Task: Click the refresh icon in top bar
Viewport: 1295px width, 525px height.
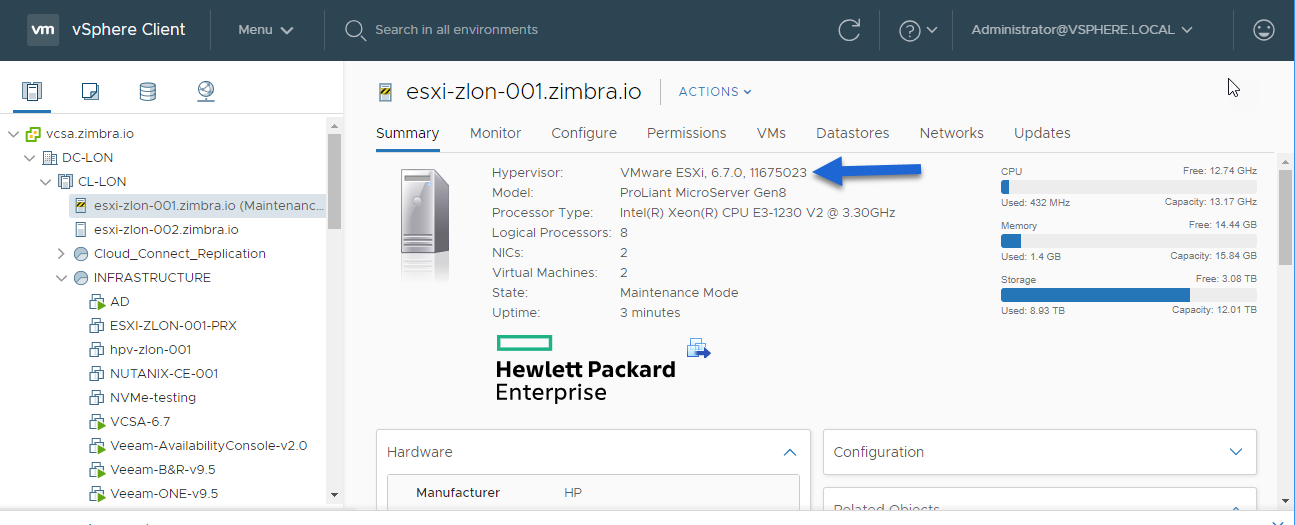Action: 849,30
